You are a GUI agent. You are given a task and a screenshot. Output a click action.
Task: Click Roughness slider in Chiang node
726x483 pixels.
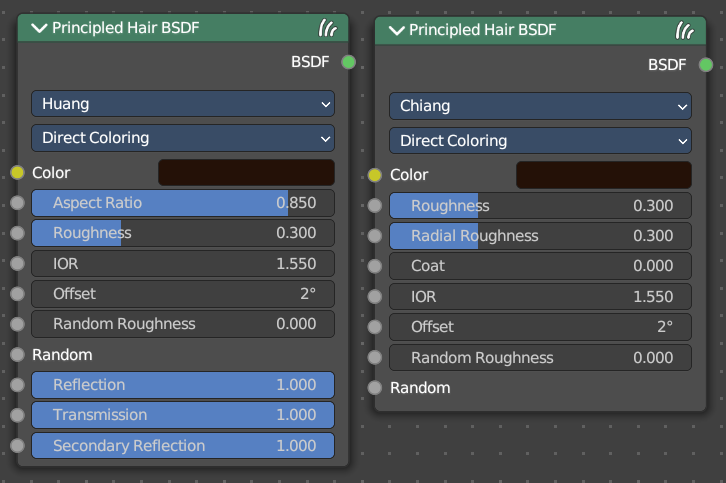click(x=540, y=206)
